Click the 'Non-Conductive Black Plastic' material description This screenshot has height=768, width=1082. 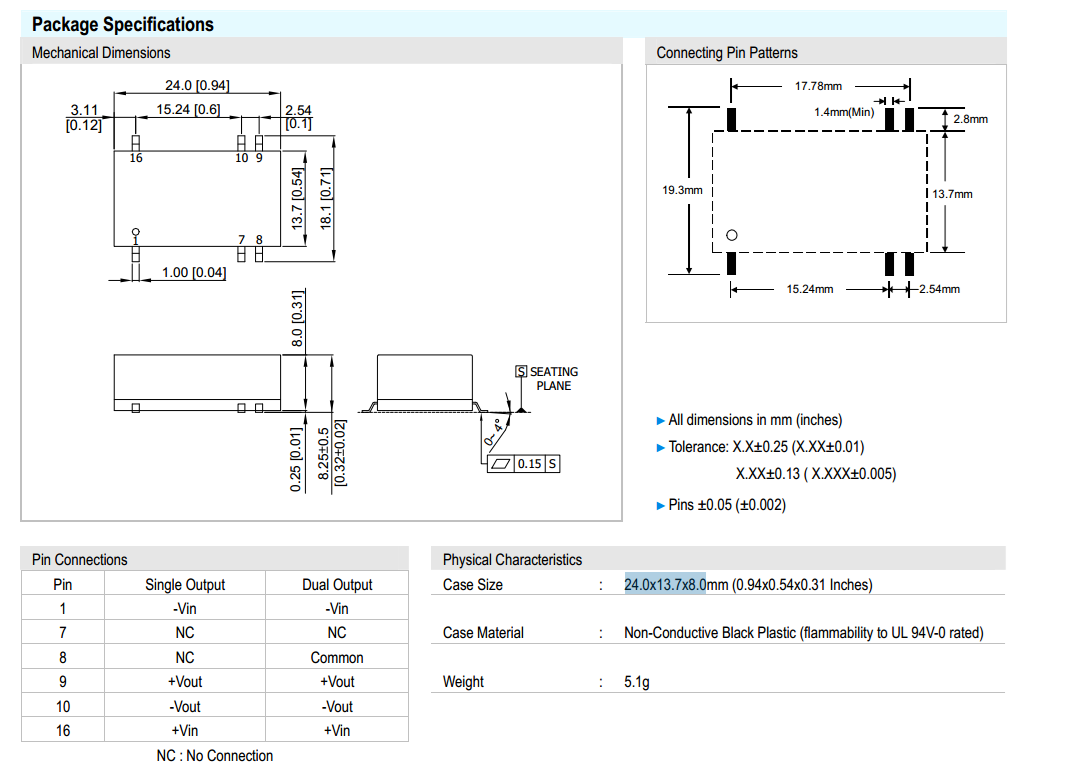[710, 633]
